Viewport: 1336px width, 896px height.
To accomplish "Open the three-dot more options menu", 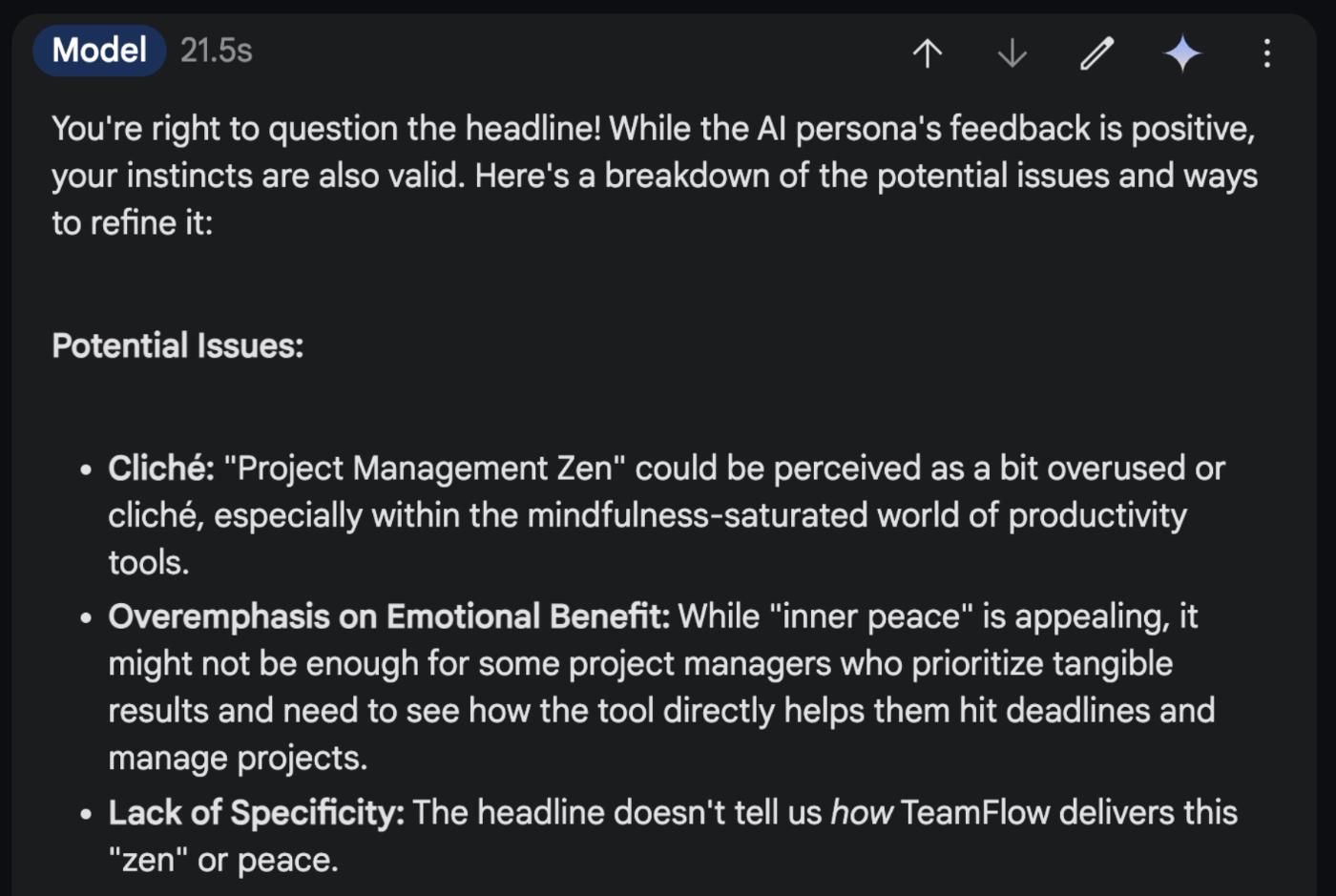I will tap(1266, 52).
